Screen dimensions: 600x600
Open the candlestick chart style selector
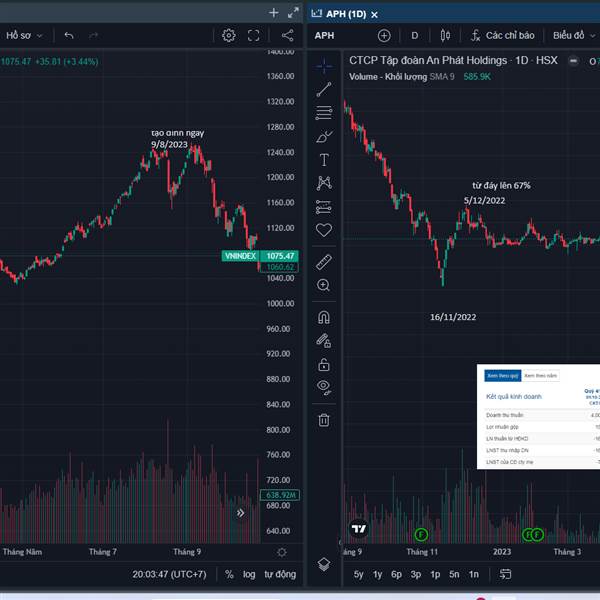tap(443, 35)
